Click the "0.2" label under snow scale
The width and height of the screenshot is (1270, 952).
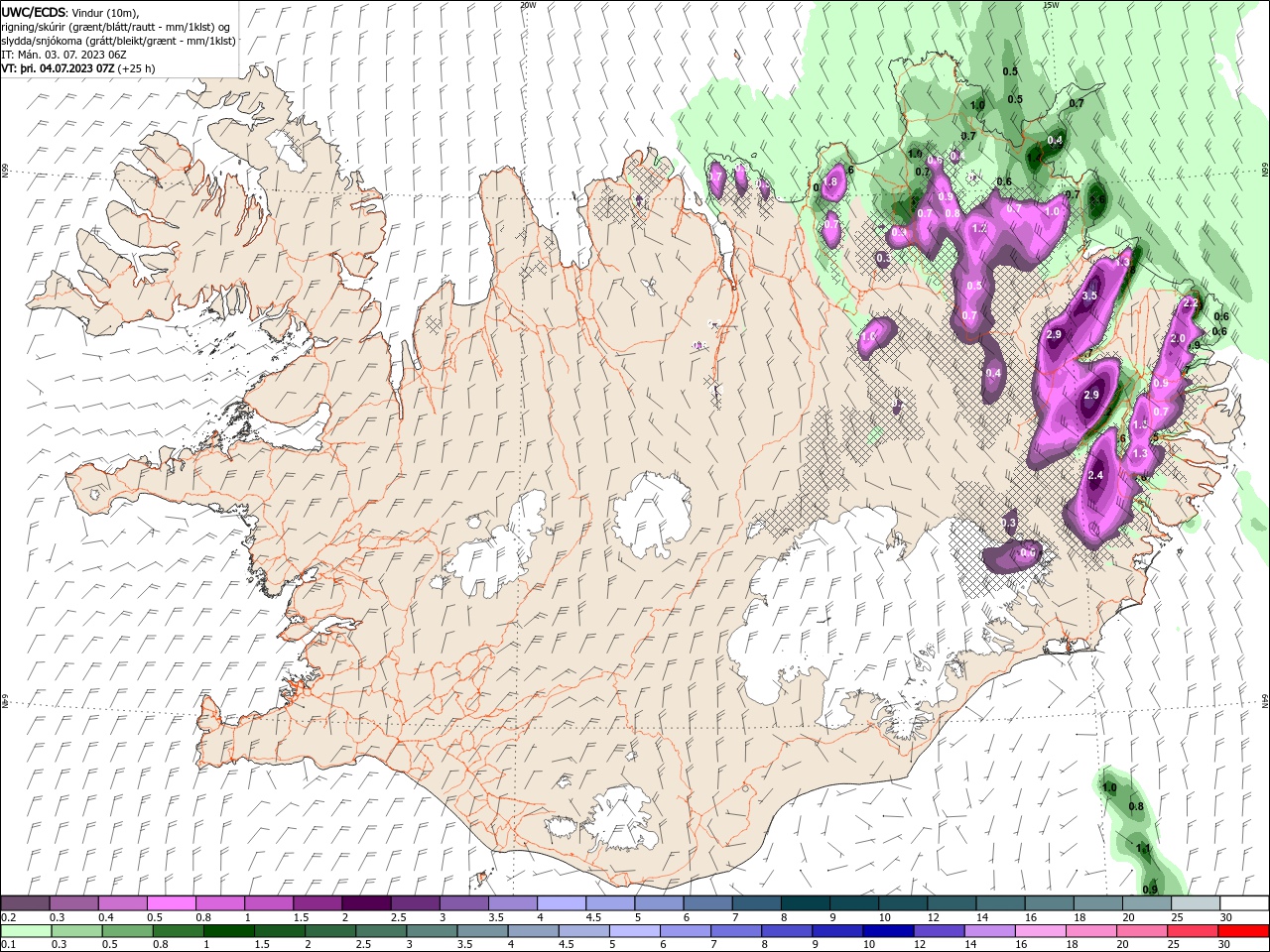click(x=8, y=917)
